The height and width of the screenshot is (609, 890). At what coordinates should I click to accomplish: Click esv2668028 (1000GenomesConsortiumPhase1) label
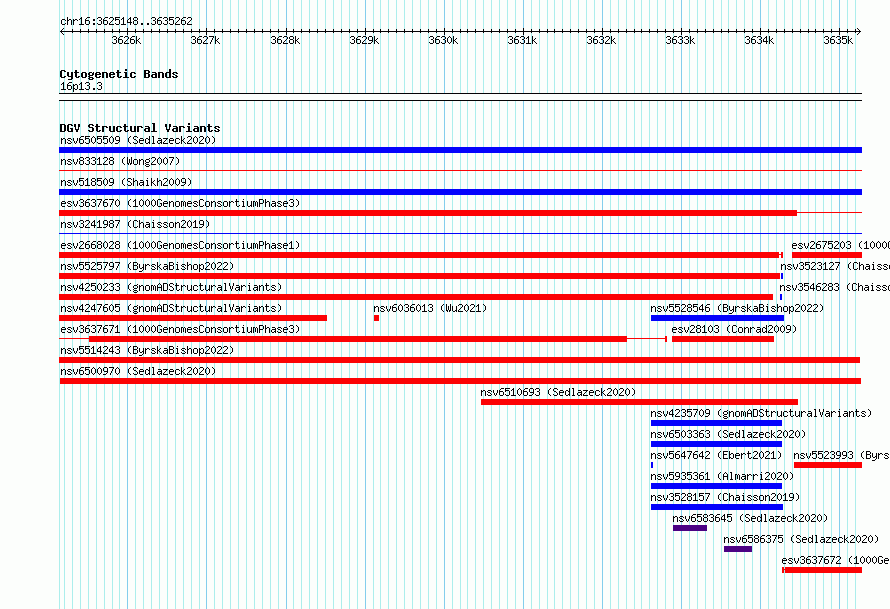point(180,245)
